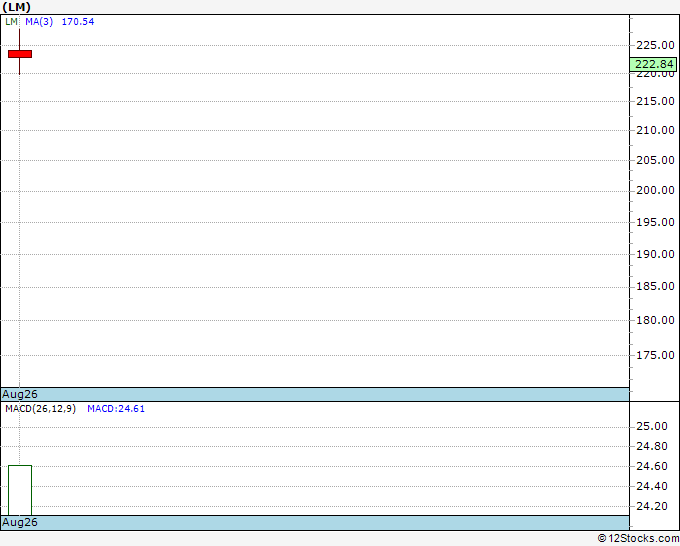This screenshot has height=546, width=680.
Task: Click the MACD:24.61 value text
Action: click(x=116, y=409)
